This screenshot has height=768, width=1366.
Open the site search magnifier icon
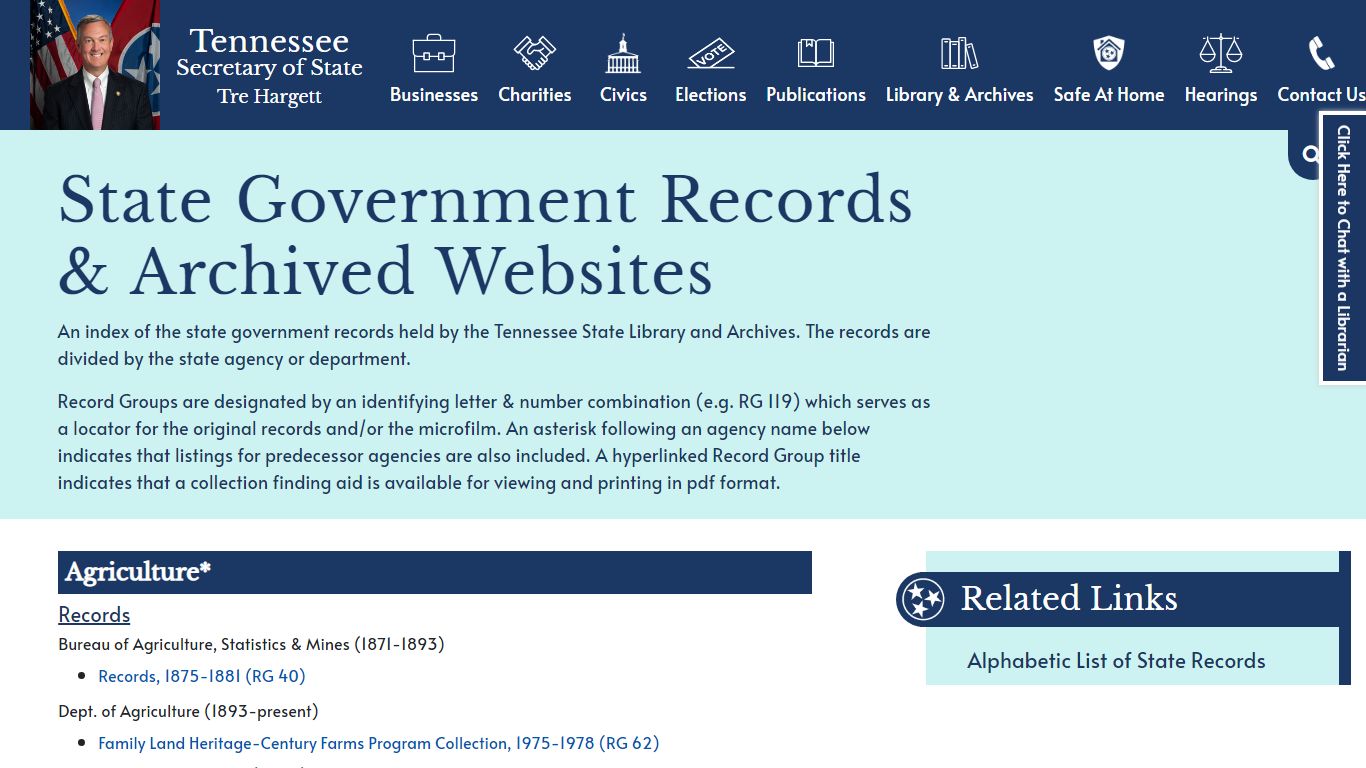click(x=1311, y=154)
